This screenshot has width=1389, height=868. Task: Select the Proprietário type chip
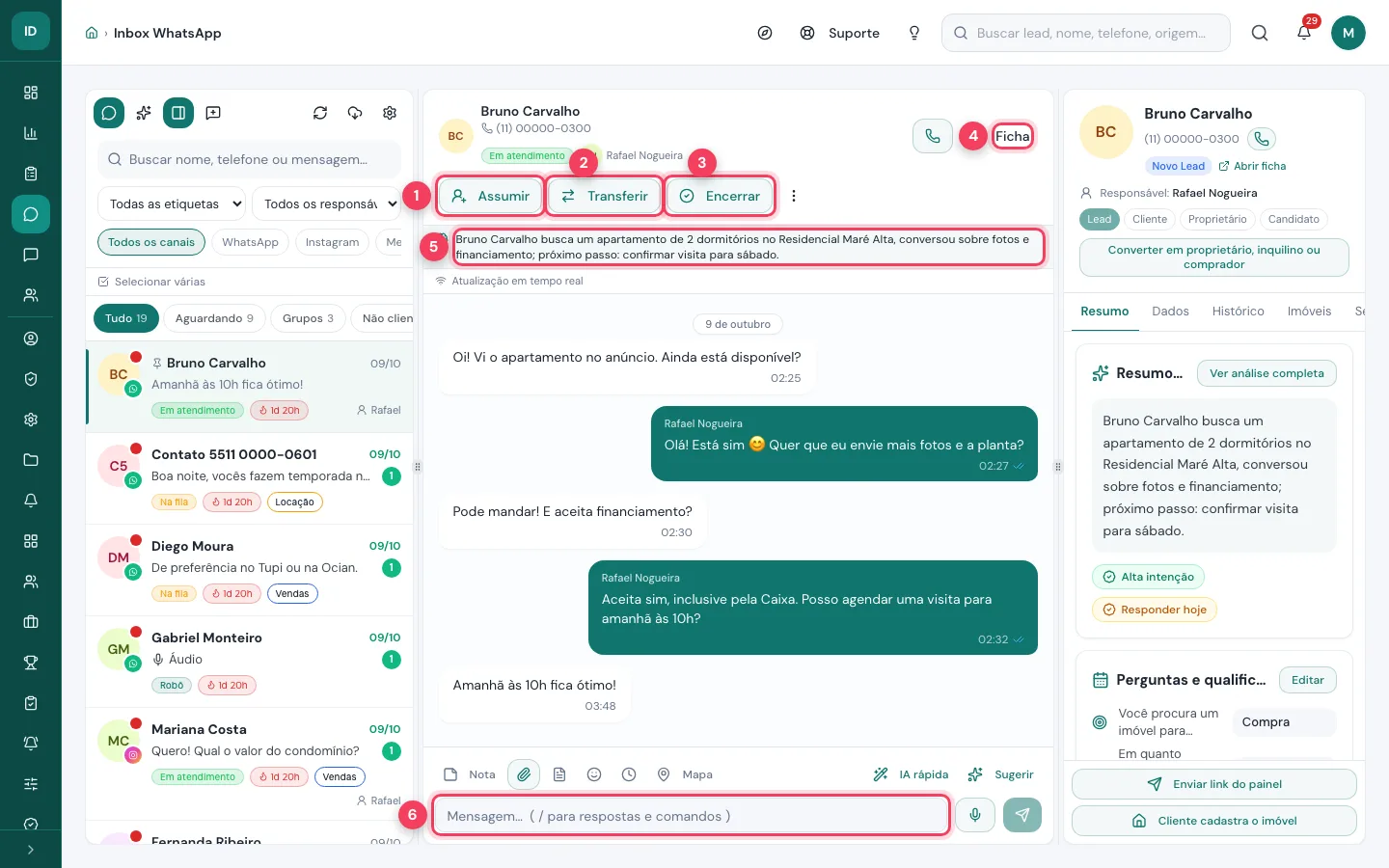tap(1217, 219)
